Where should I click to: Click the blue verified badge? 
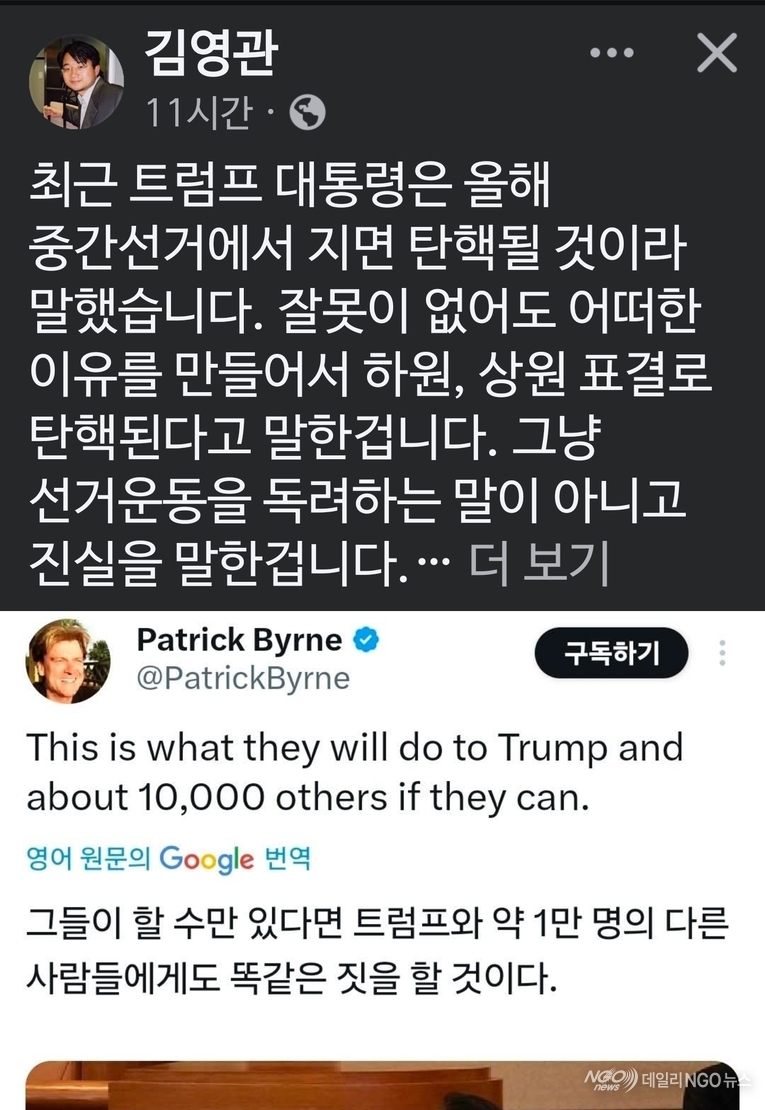[x=366, y=640]
